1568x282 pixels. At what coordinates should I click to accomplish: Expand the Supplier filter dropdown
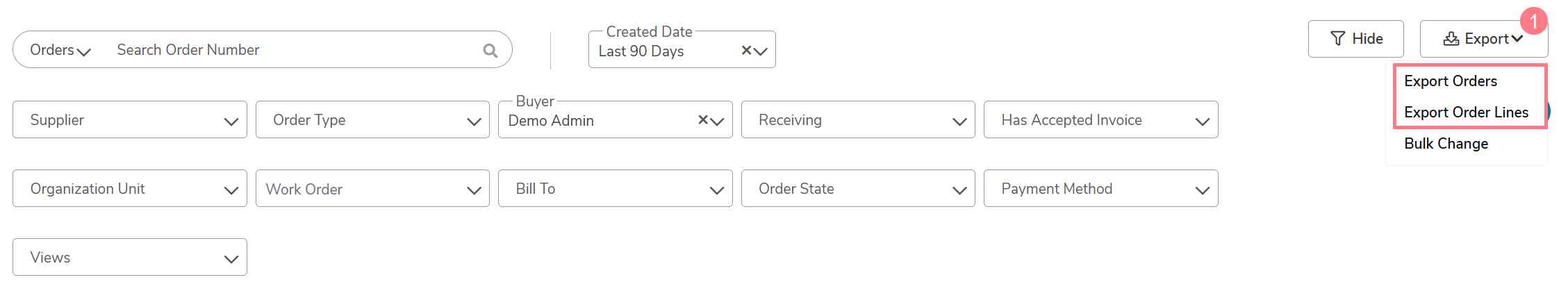(x=130, y=119)
